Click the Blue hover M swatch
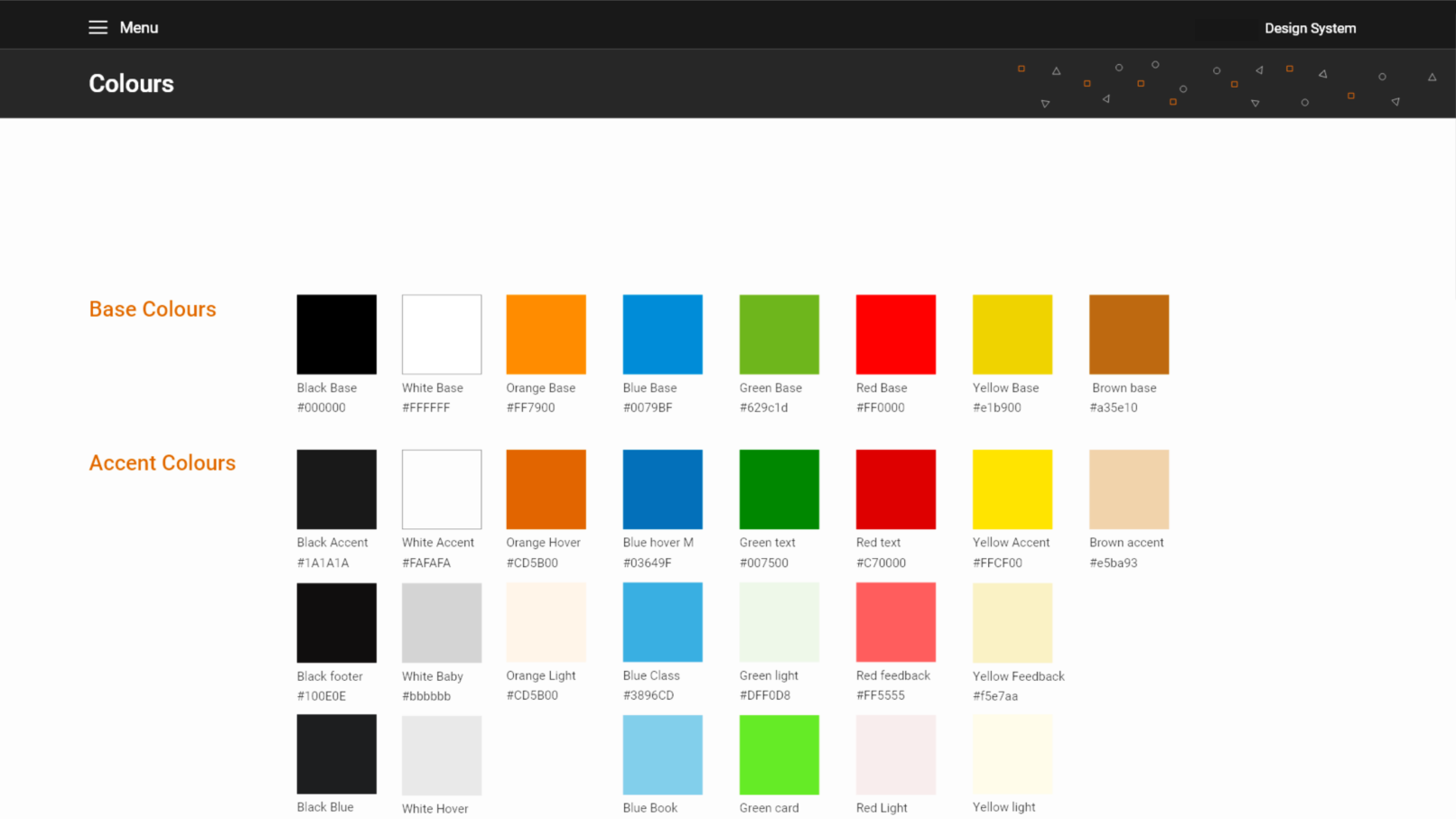 pos(662,489)
